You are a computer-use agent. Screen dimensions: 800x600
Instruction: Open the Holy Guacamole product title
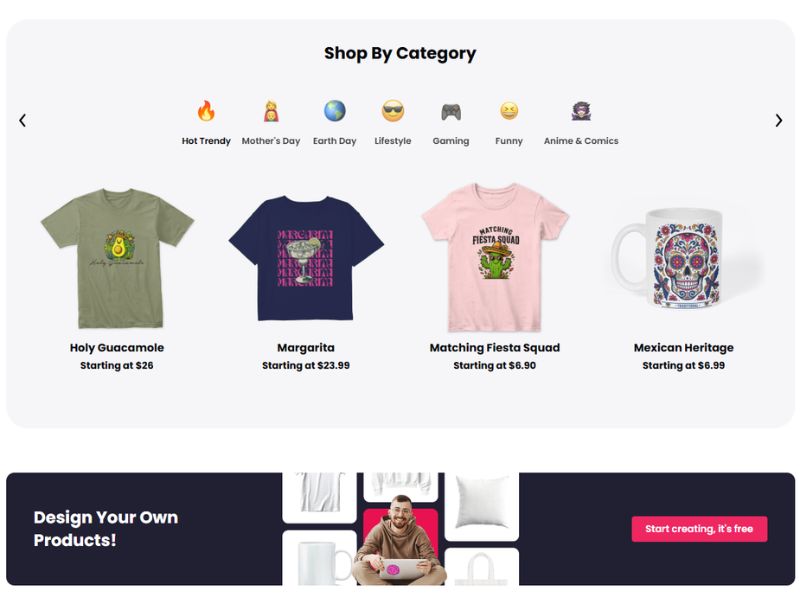coord(117,347)
